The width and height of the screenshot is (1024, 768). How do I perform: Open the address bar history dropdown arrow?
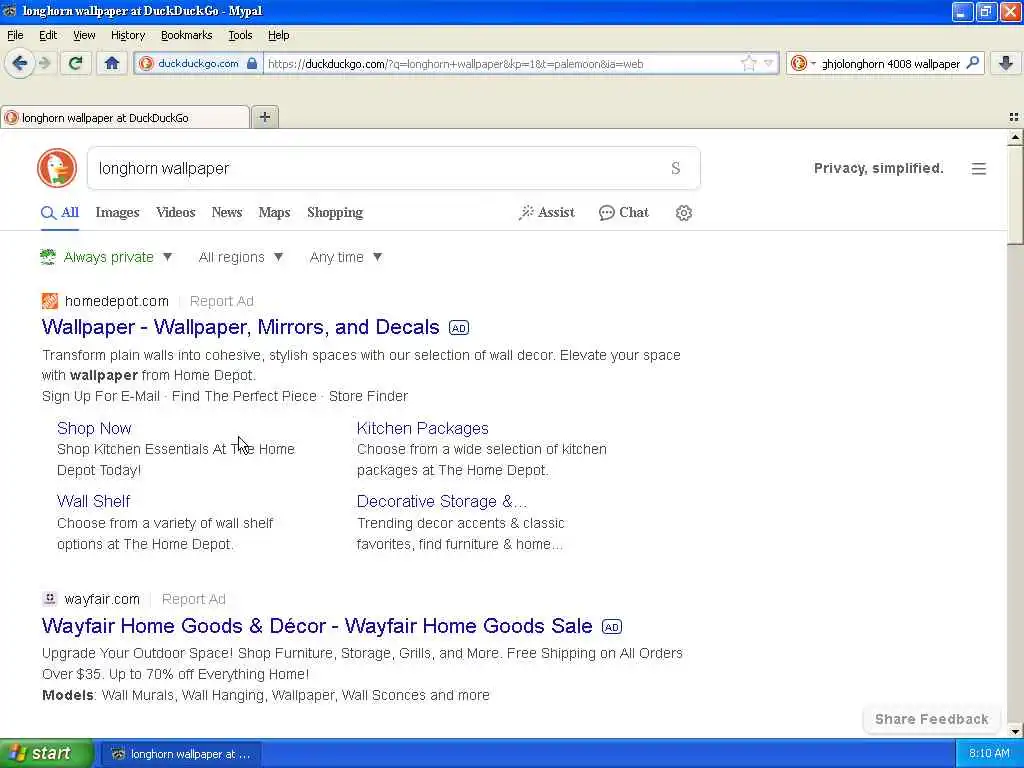[x=769, y=63]
